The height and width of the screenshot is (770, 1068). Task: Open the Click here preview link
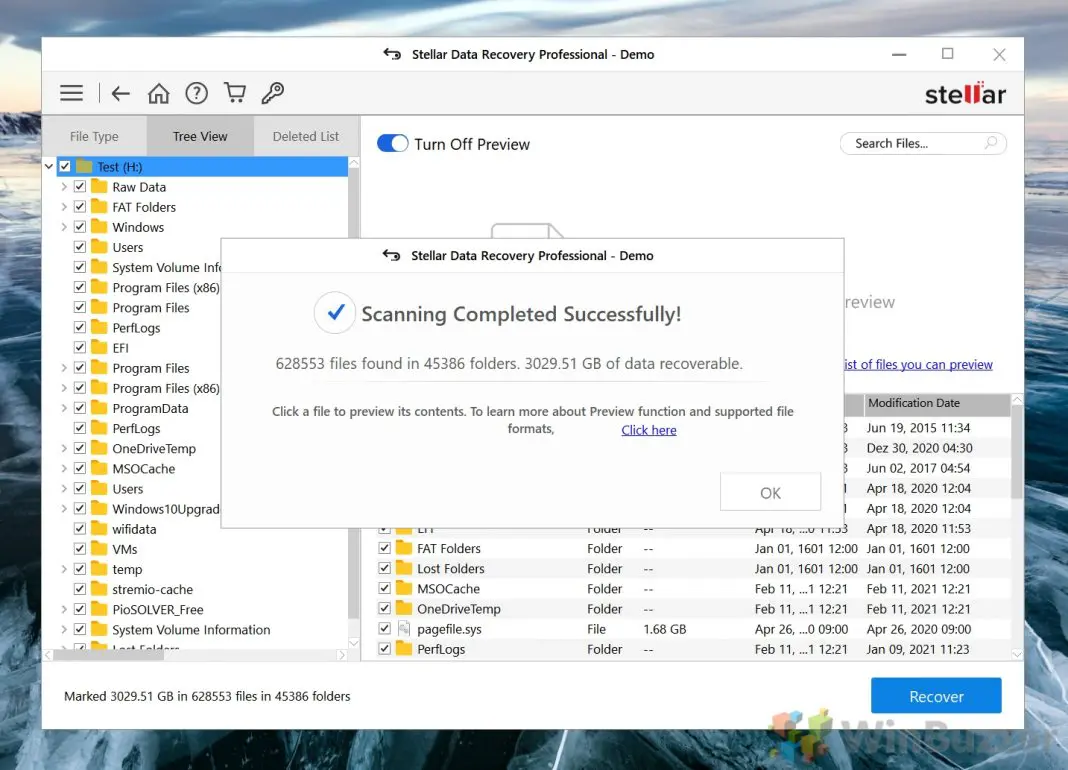point(648,430)
